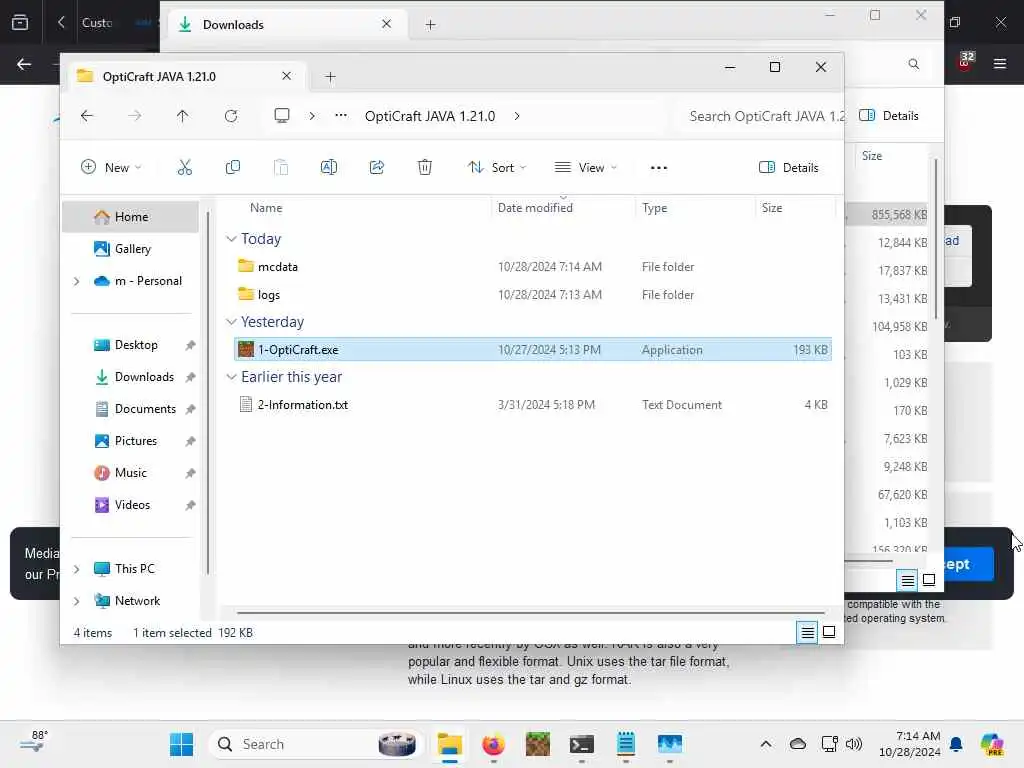Viewport: 1024px width, 768px height.
Task: Add a new tab in the Downloads window
Action: (430, 25)
